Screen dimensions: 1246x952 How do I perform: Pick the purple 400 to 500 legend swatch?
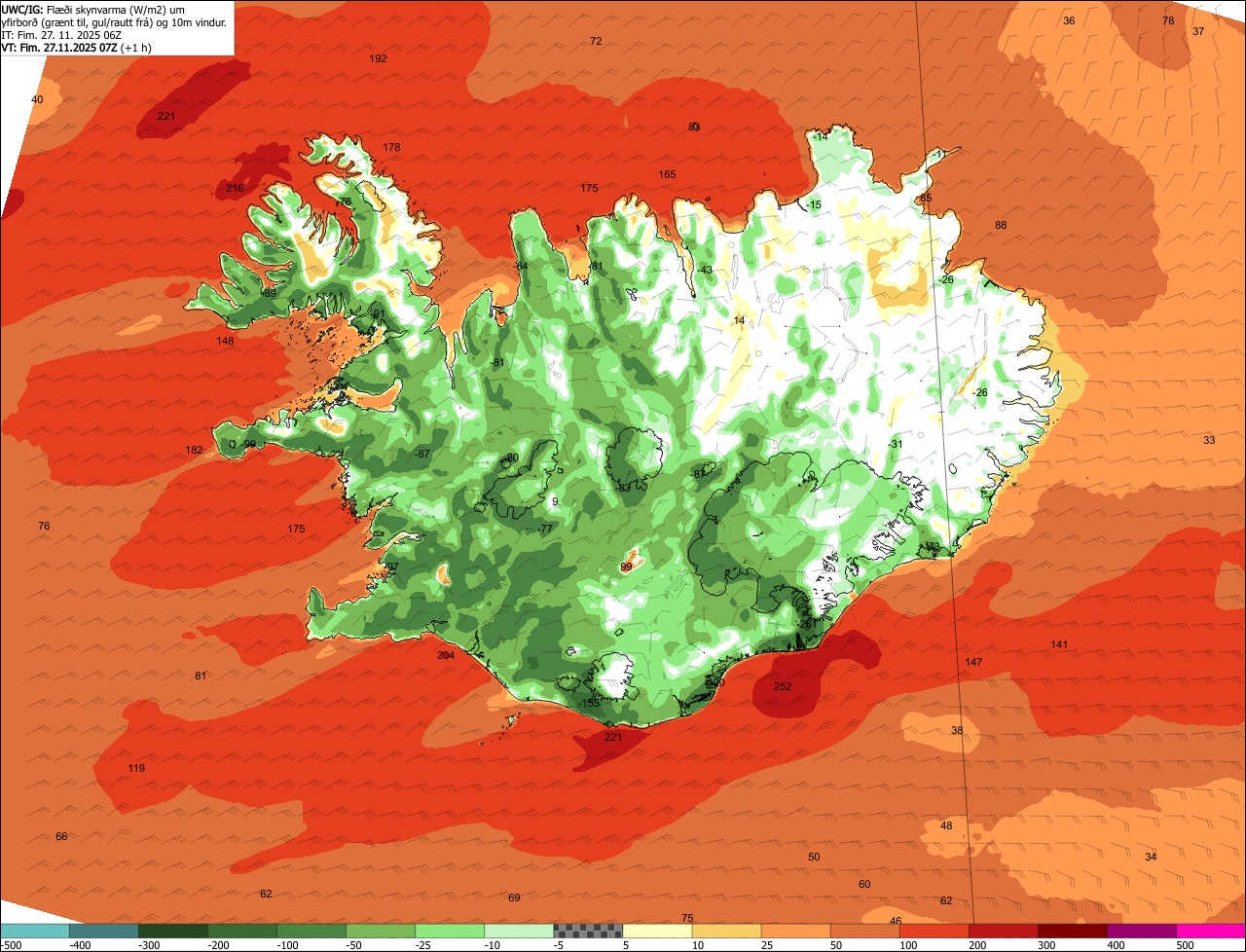click(x=1141, y=931)
